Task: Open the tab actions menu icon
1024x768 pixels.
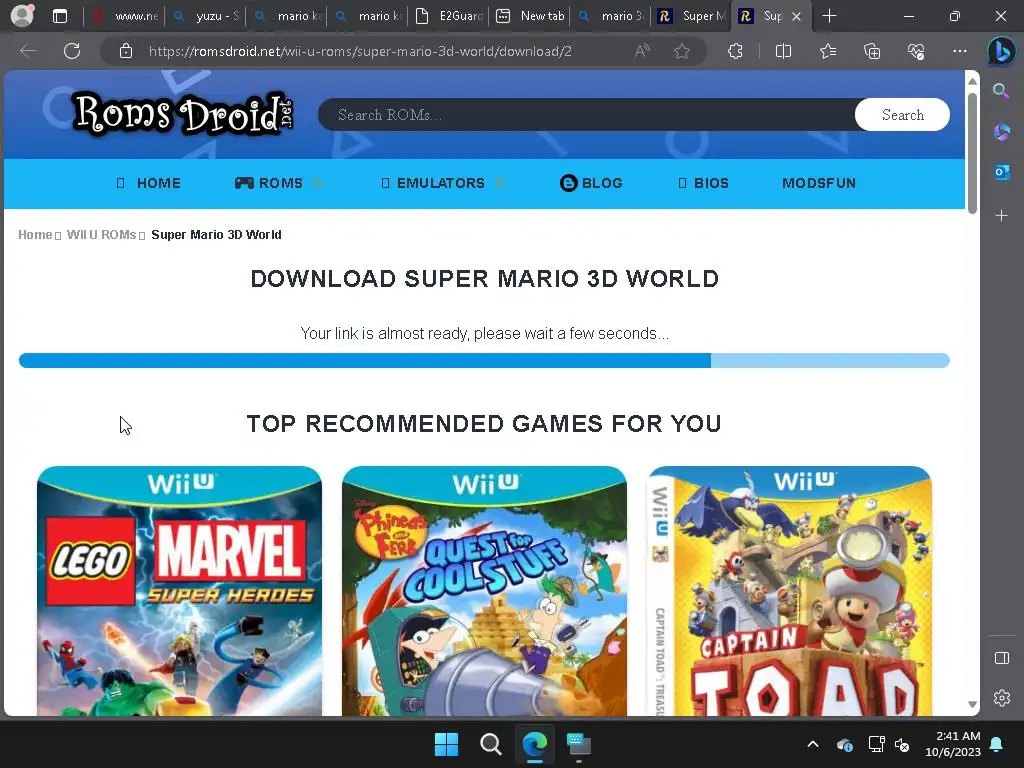Action: pyautogui.click(x=59, y=16)
